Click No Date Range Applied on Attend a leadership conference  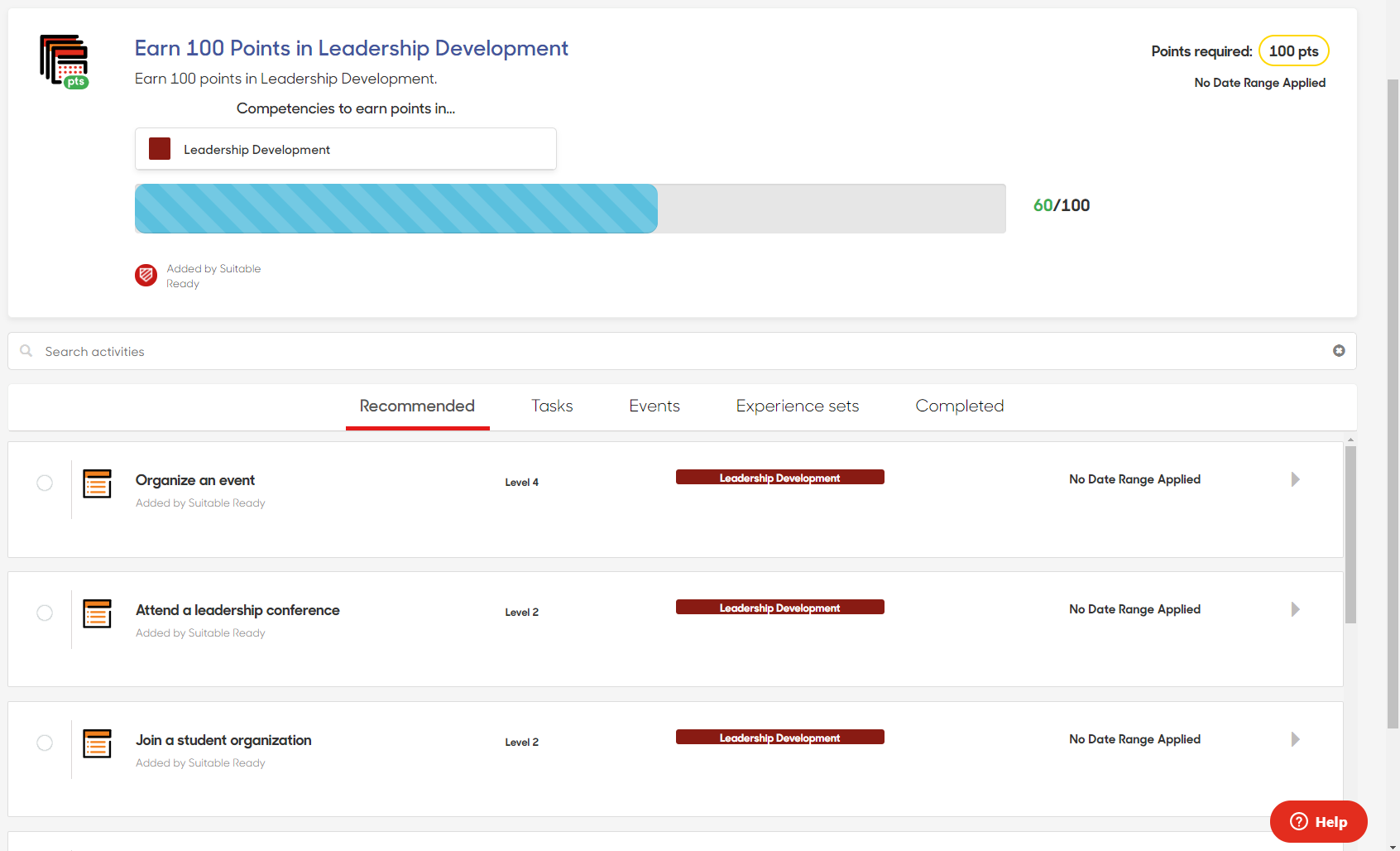pos(1134,609)
